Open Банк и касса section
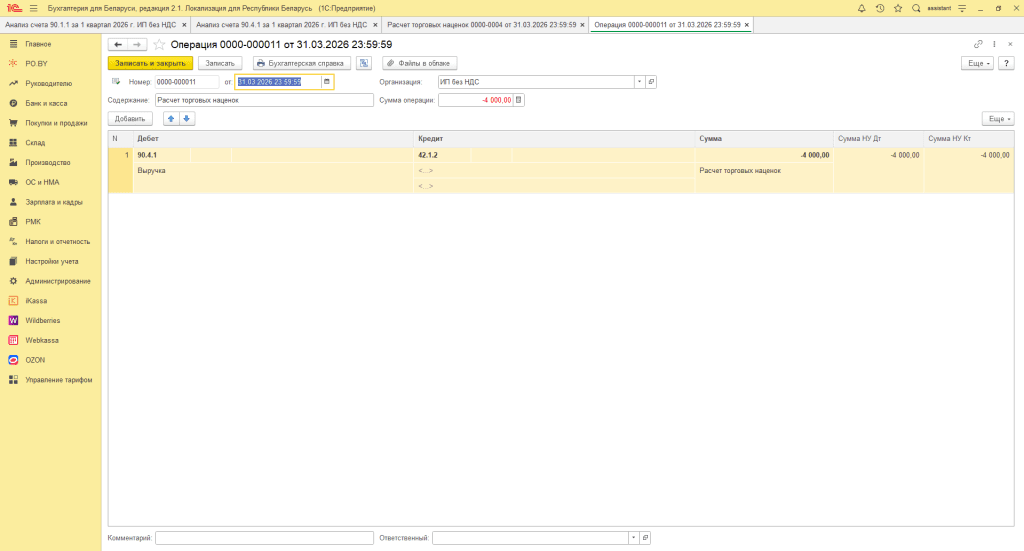1024x551 pixels. point(46,103)
